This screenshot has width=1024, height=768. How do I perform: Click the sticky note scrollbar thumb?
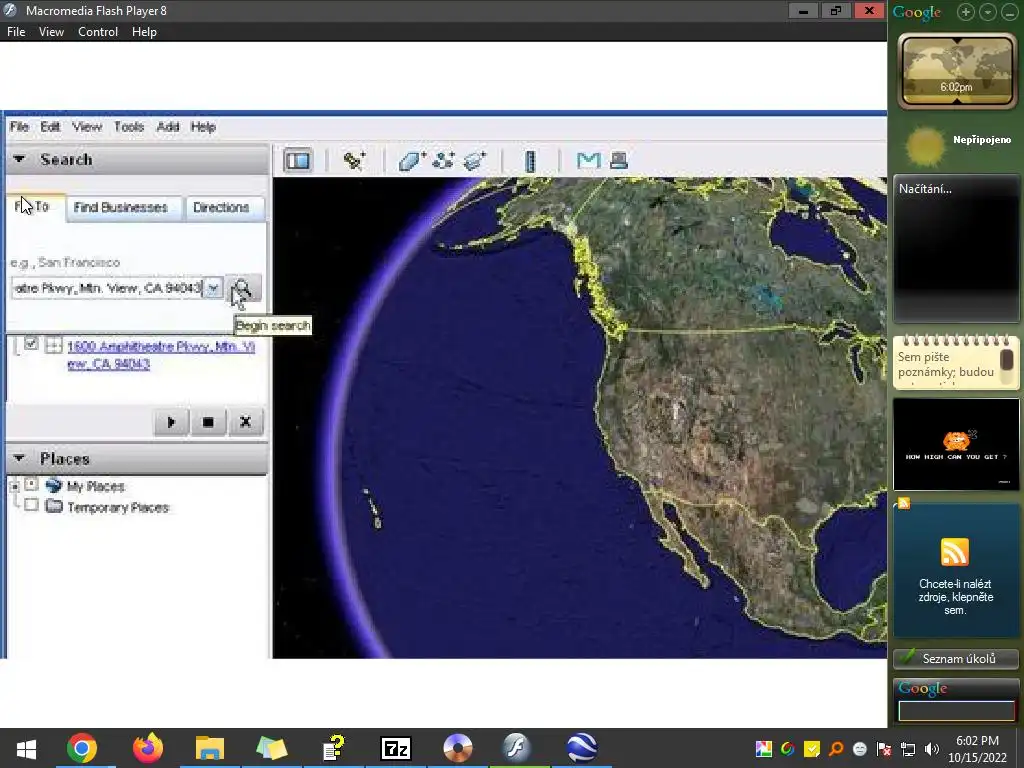pyautogui.click(x=1006, y=360)
